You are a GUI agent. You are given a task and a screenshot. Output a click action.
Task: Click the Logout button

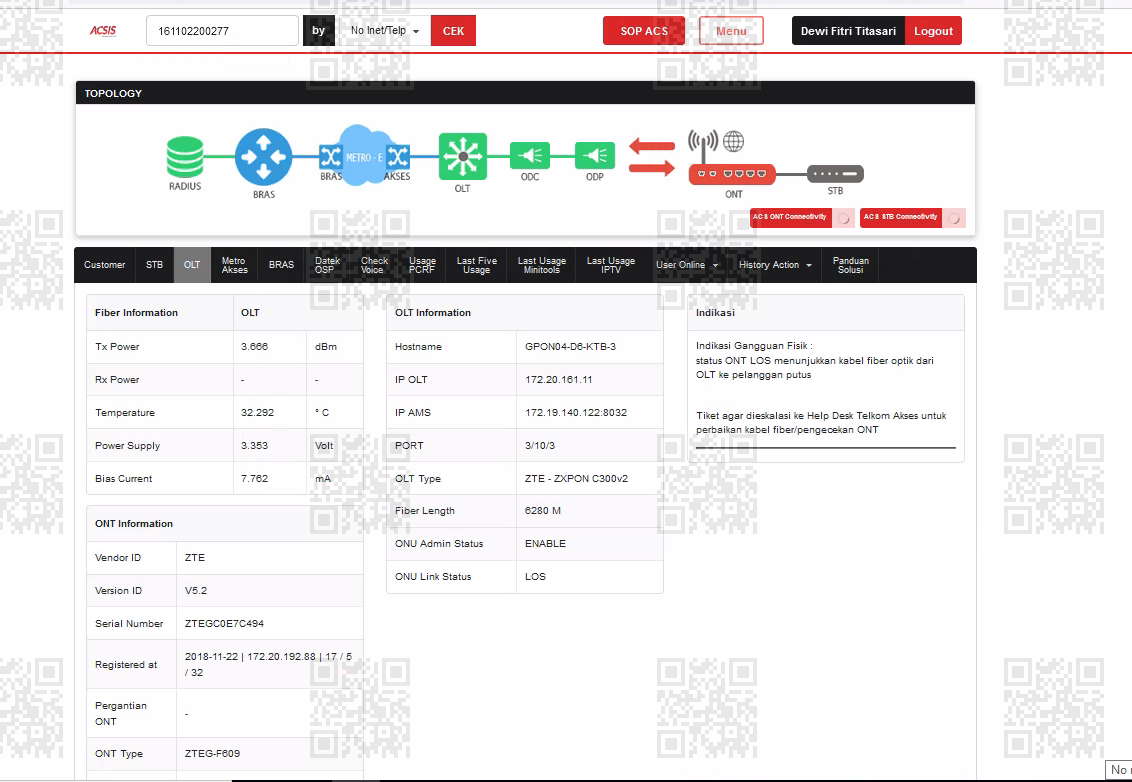[x=933, y=31]
